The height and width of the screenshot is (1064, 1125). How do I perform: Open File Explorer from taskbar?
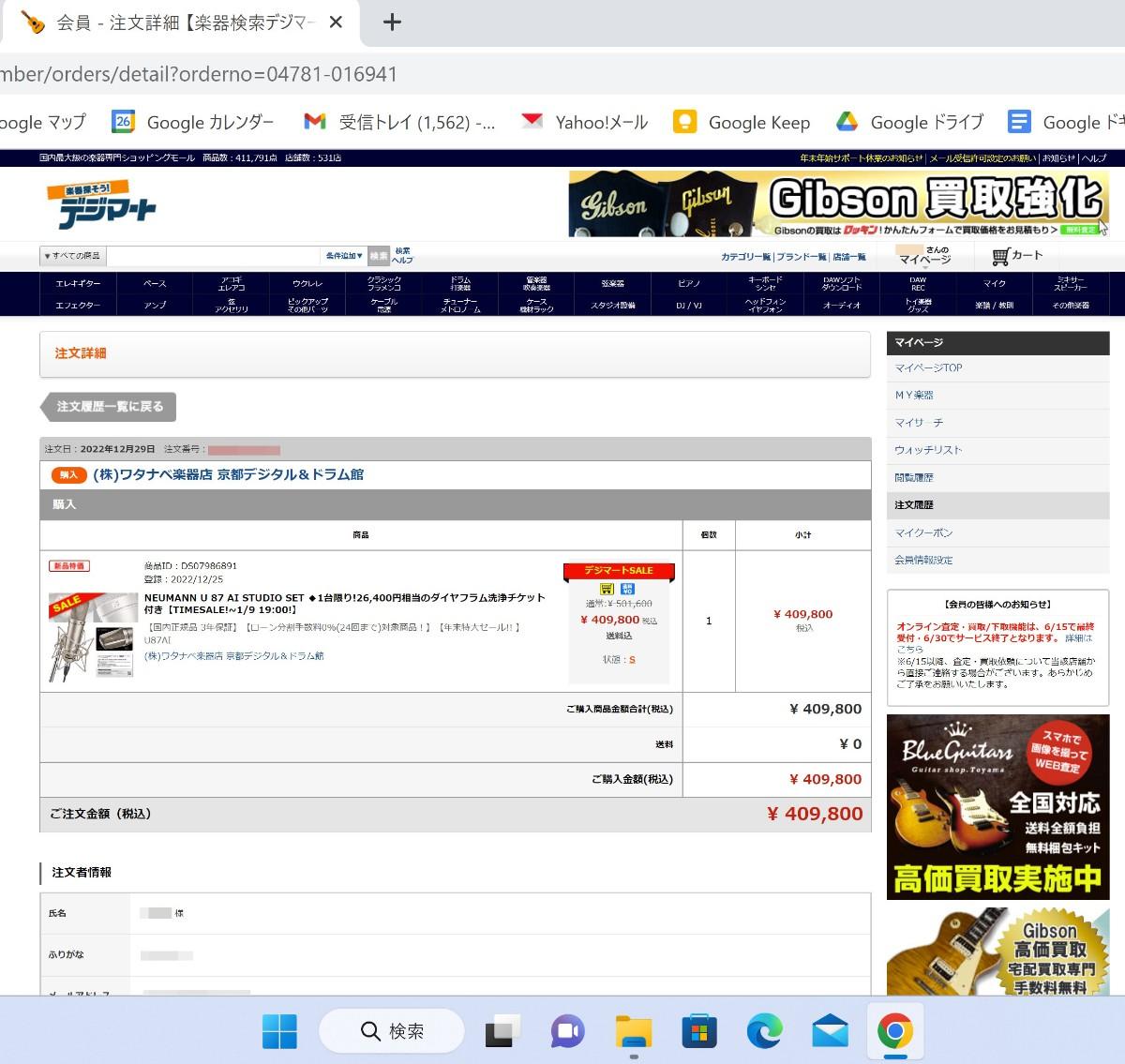coord(634,1031)
